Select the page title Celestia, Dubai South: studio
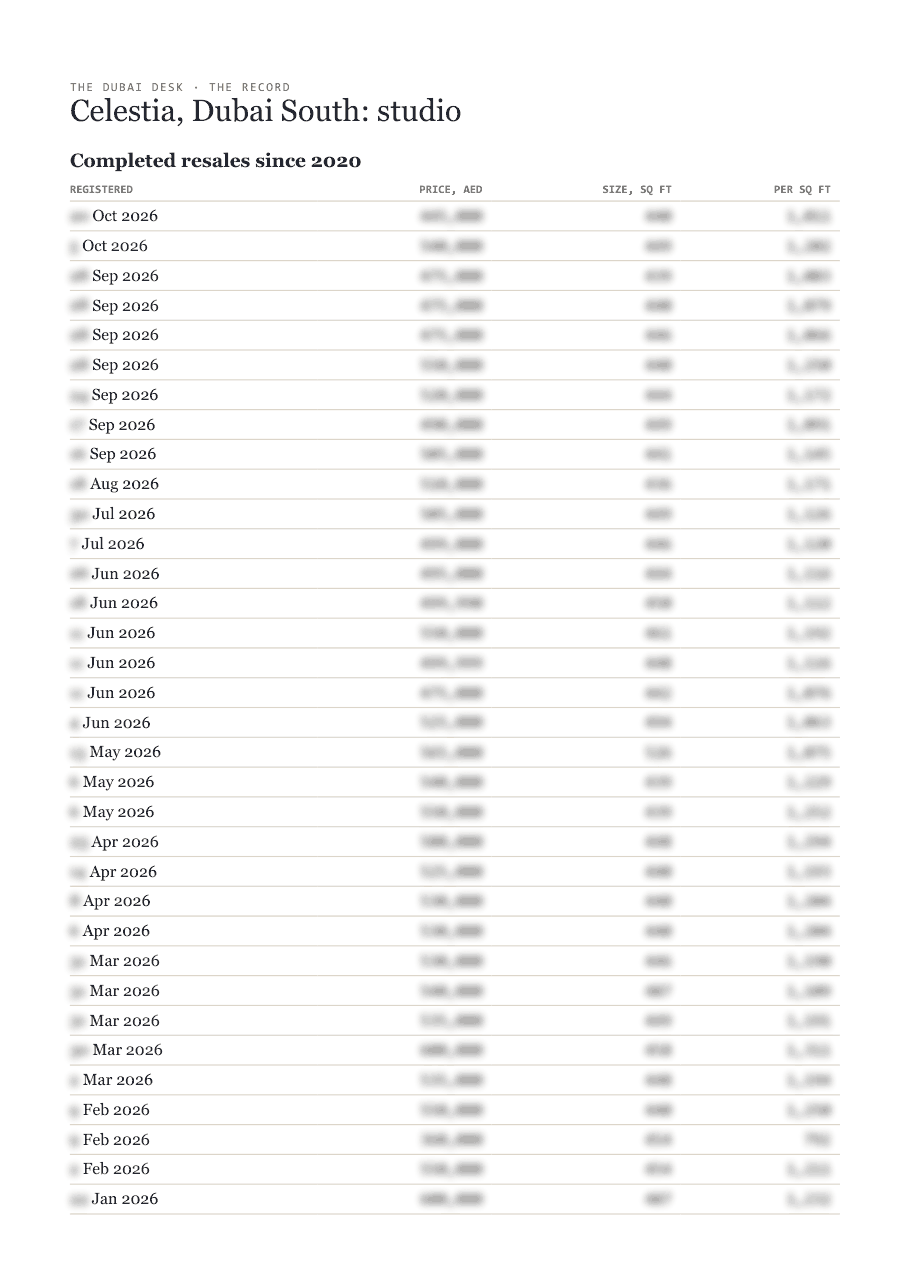Viewport: 911px width, 1288px height. tap(265, 111)
